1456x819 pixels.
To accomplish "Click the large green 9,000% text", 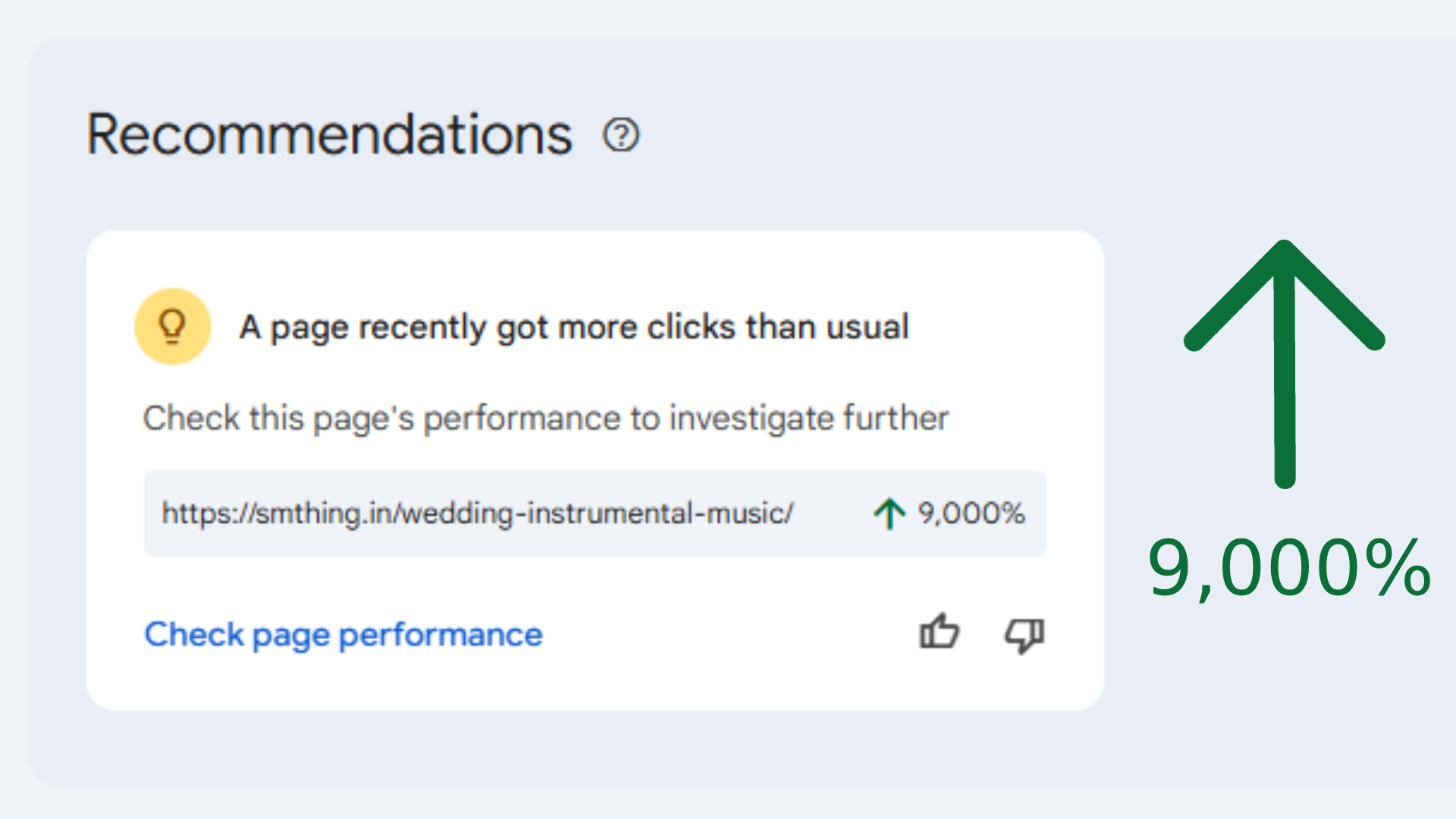I will tap(1288, 568).
